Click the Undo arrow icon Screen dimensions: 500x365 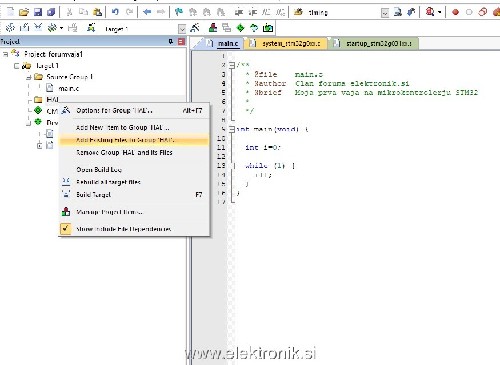[x=115, y=12]
